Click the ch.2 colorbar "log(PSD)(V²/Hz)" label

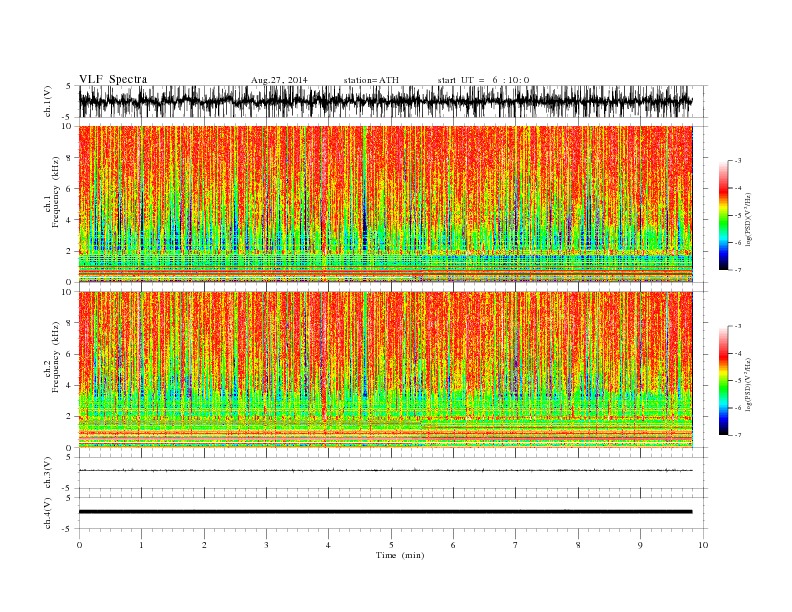click(748, 385)
